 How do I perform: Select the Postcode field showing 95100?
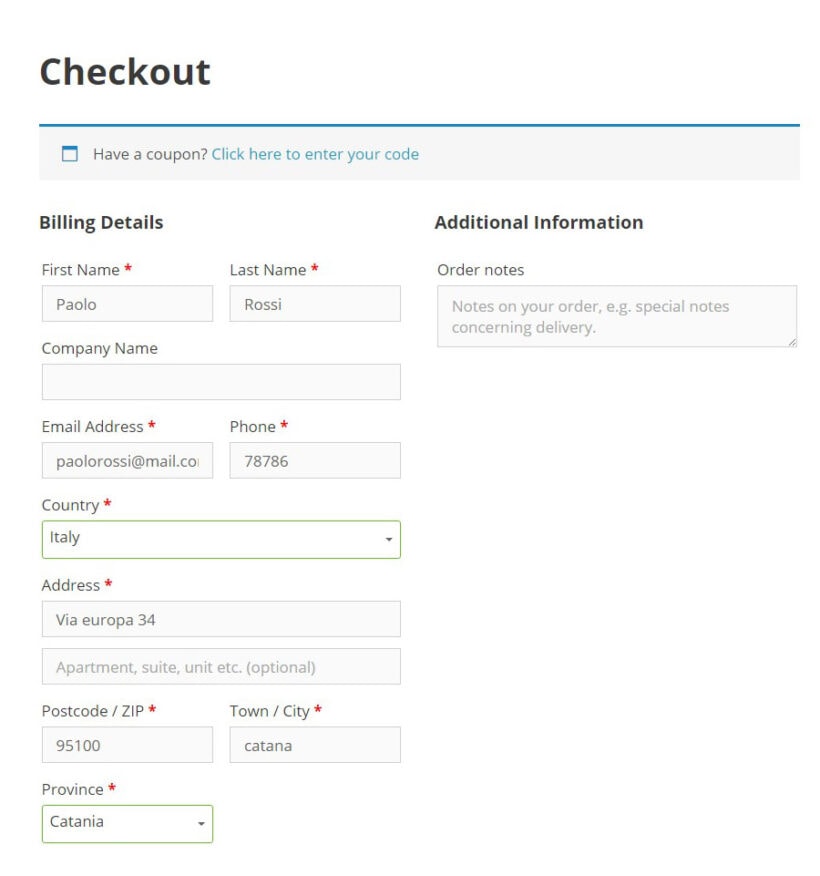click(x=127, y=744)
